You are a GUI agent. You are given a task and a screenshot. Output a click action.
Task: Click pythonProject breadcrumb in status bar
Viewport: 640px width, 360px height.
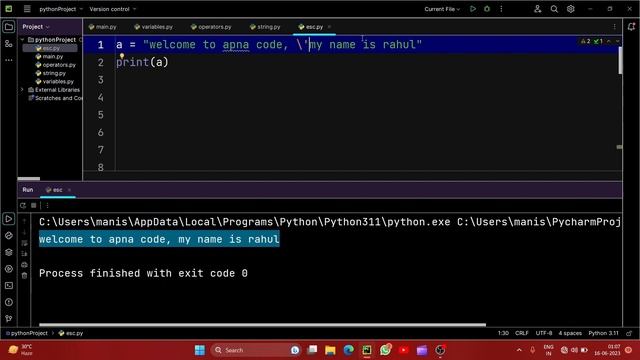pyautogui.click(x=27, y=333)
